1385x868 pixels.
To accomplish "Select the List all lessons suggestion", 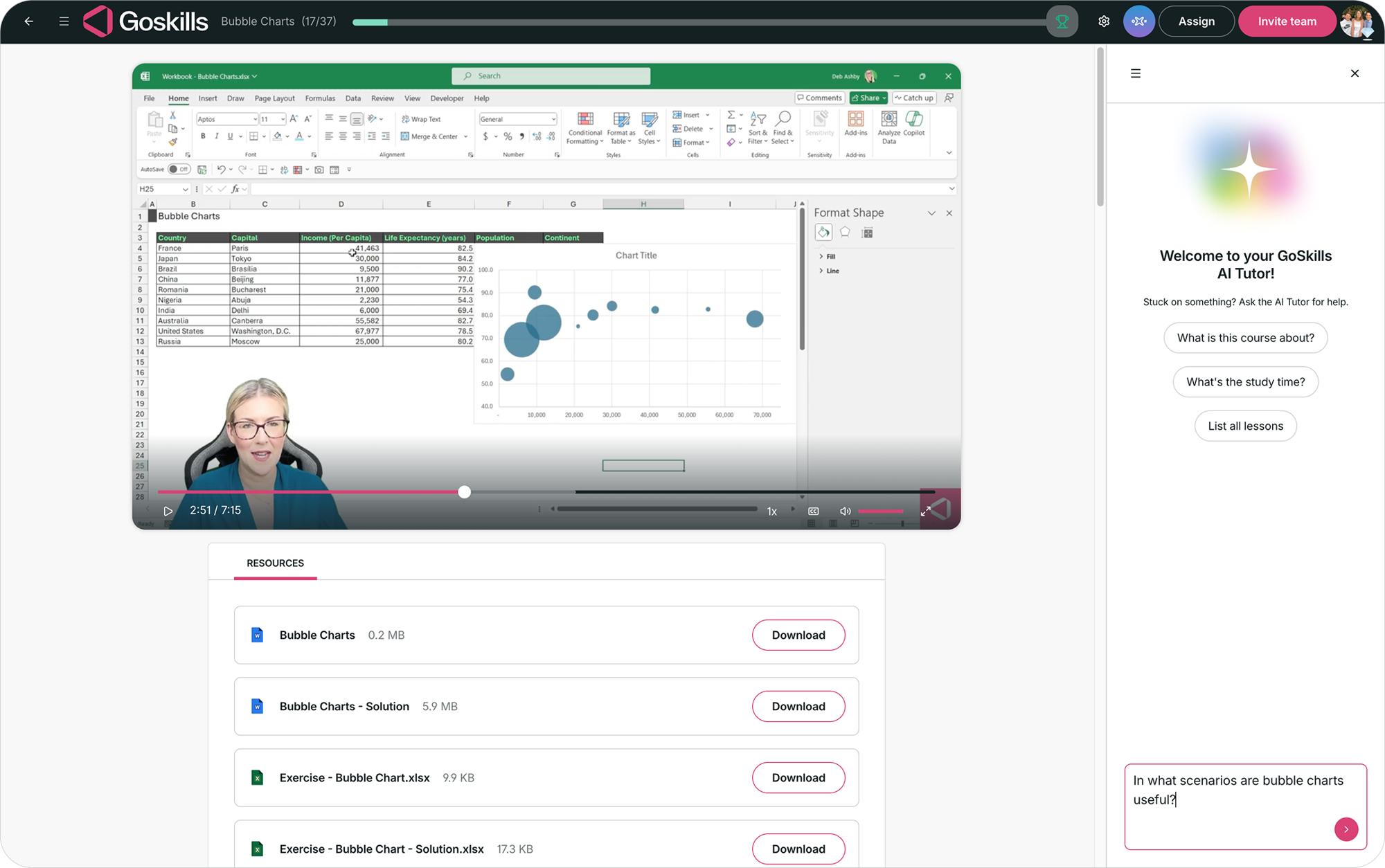I will 1245,426.
